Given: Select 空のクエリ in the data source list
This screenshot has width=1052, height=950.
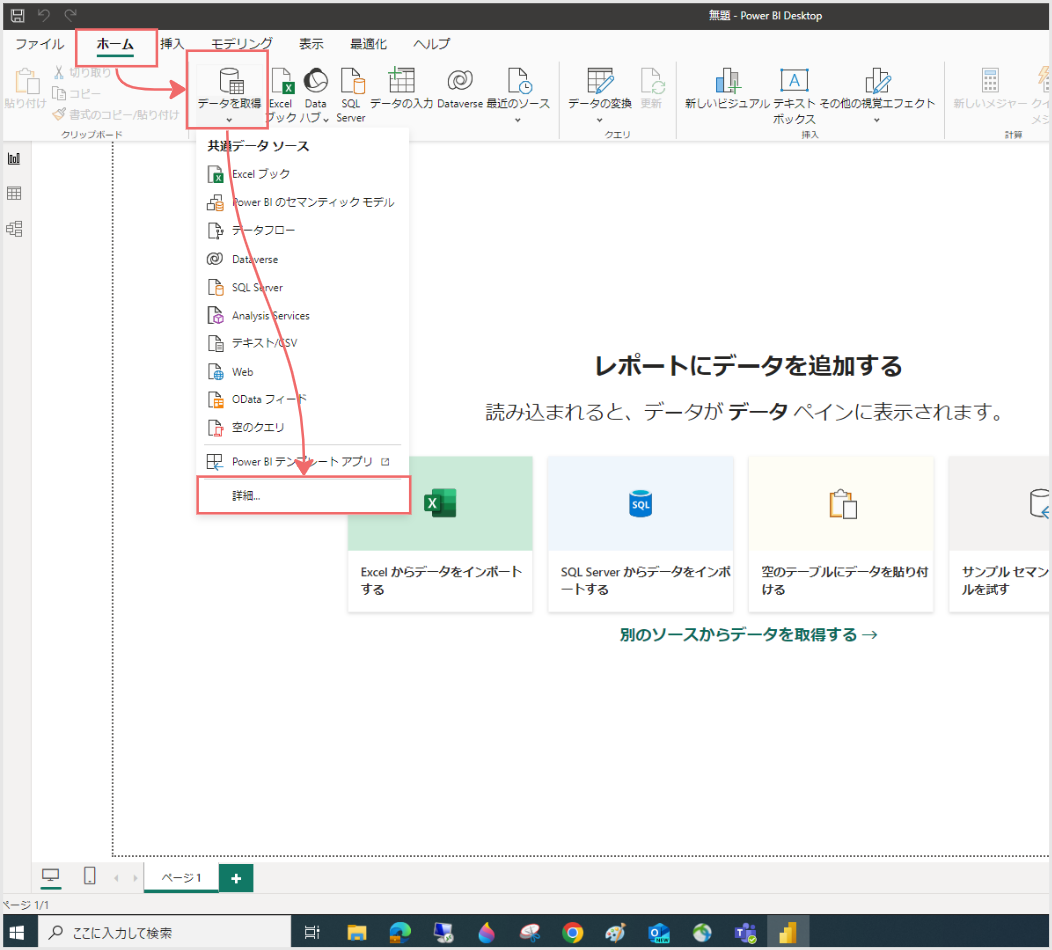Looking at the screenshot, I should [303, 428].
